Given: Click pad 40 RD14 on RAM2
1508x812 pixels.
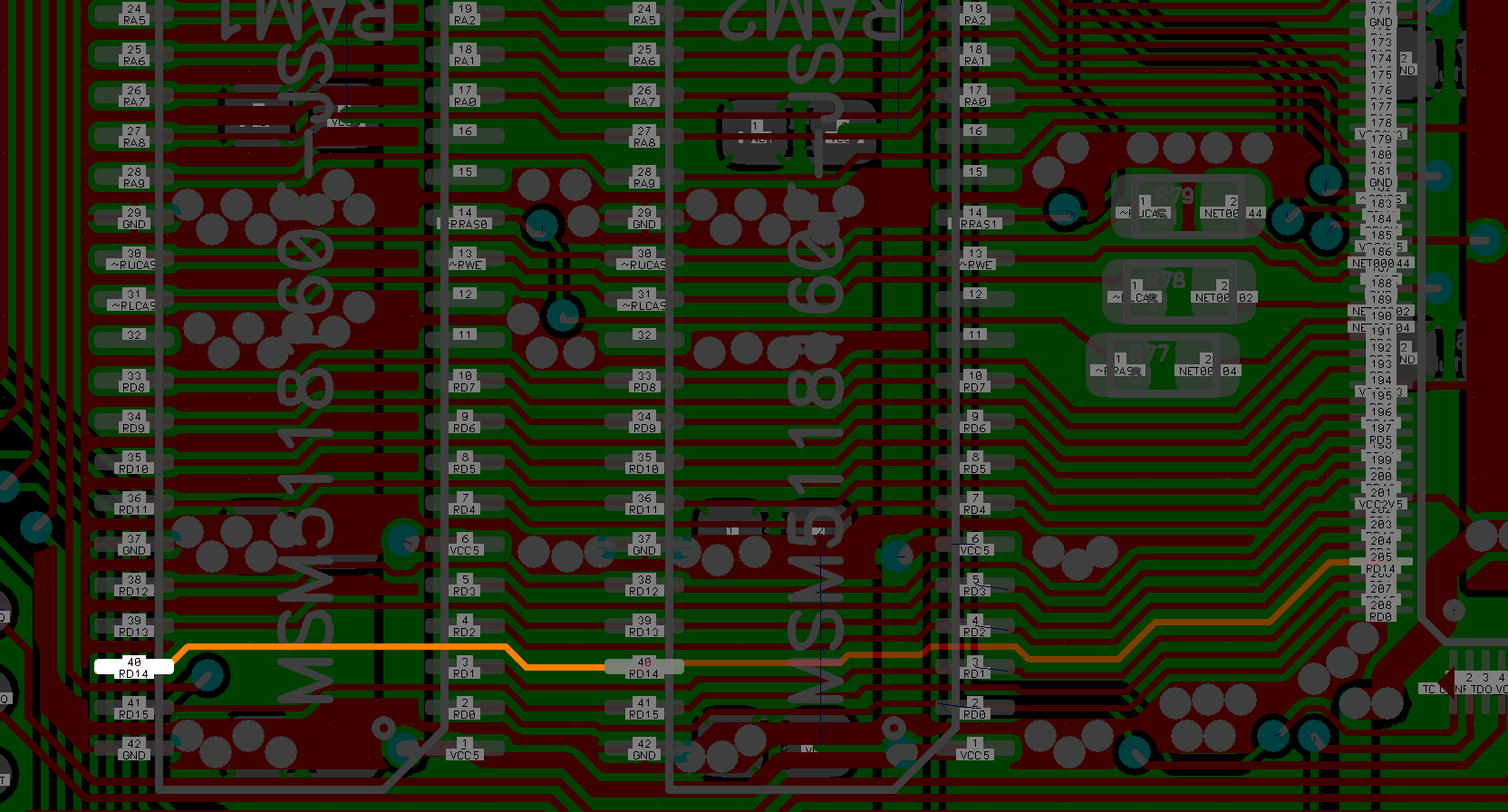Looking at the screenshot, I should pyautogui.click(x=643, y=667).
